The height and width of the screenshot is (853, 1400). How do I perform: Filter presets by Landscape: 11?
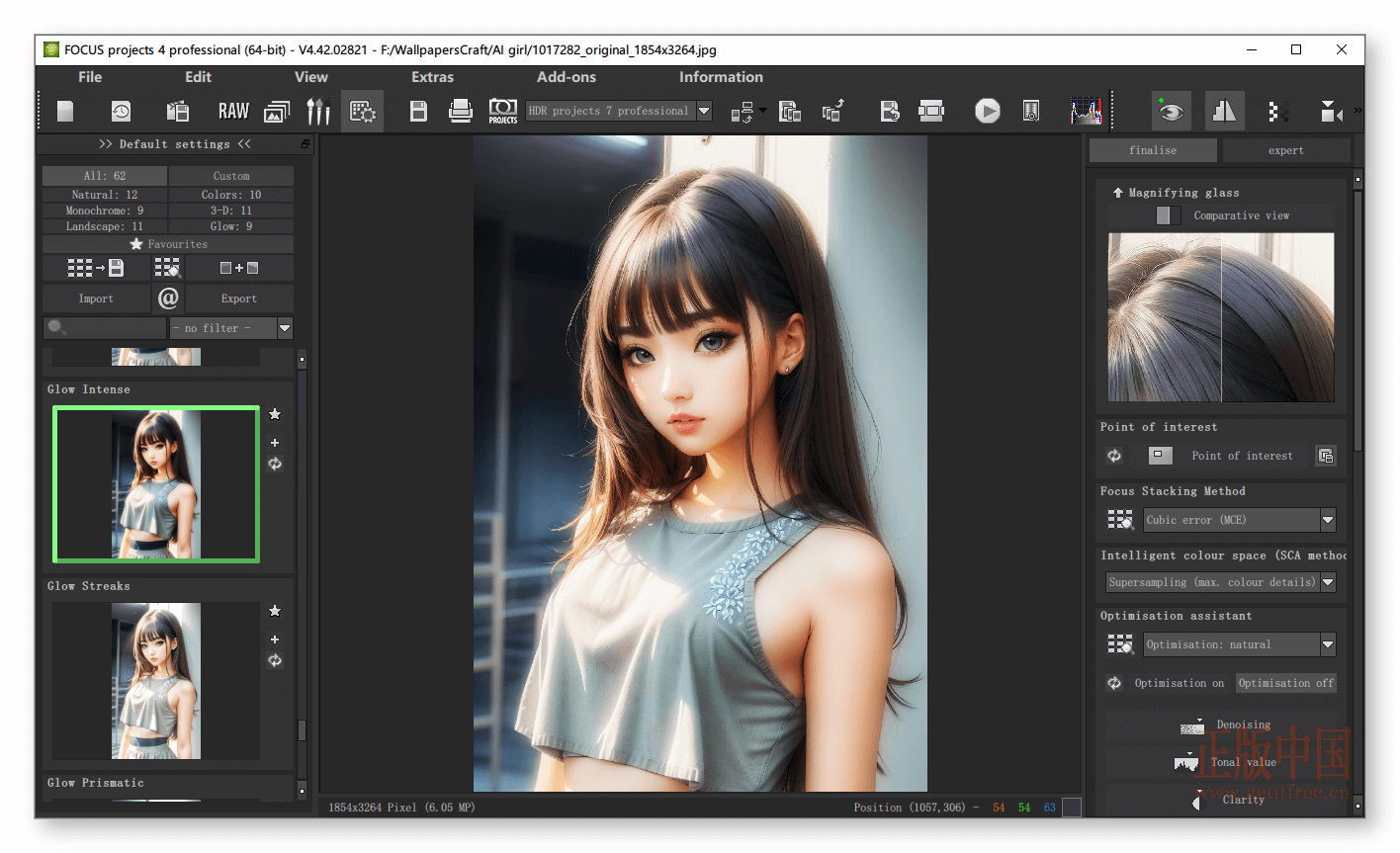tap(105, 226)
